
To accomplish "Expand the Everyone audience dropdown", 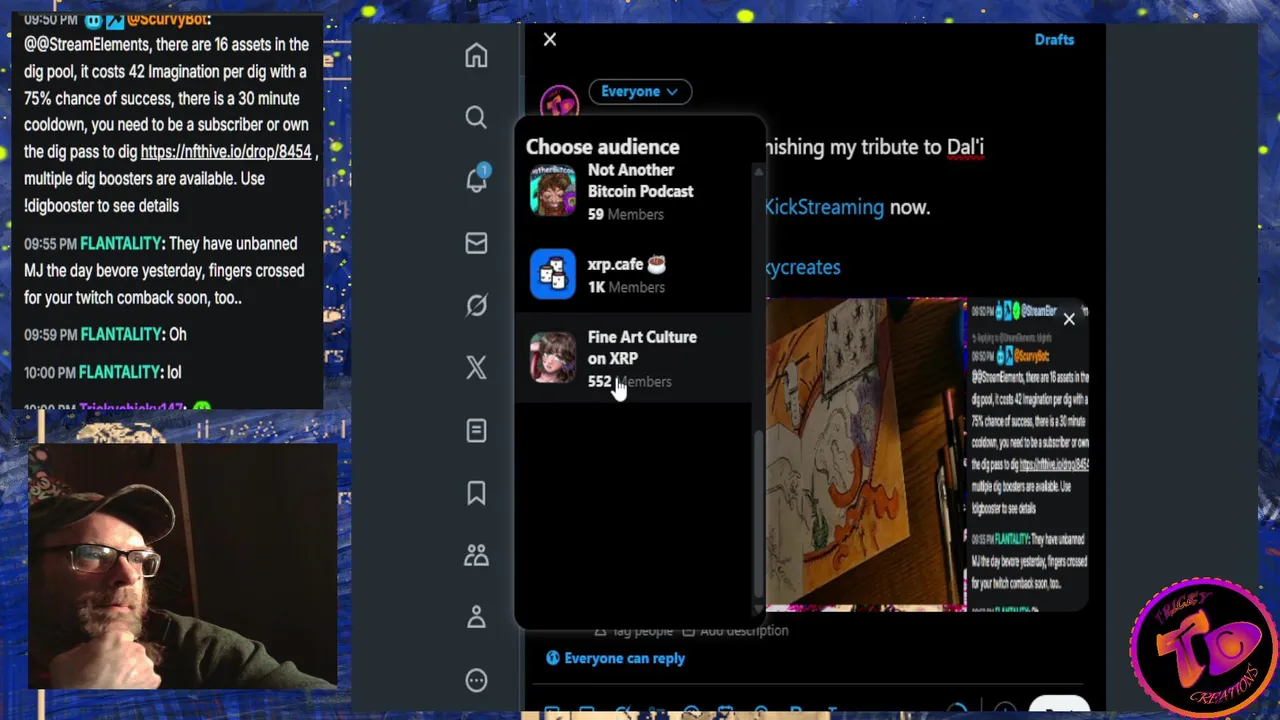I will 640,91.
